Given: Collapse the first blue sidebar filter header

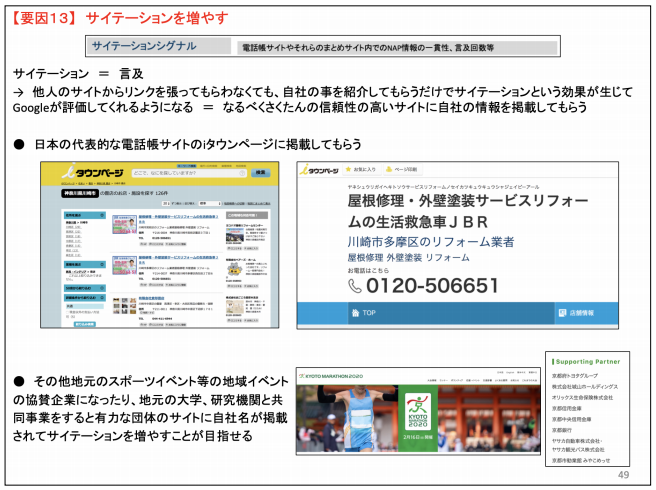Looking at the screenshot, I should (85, 215).
